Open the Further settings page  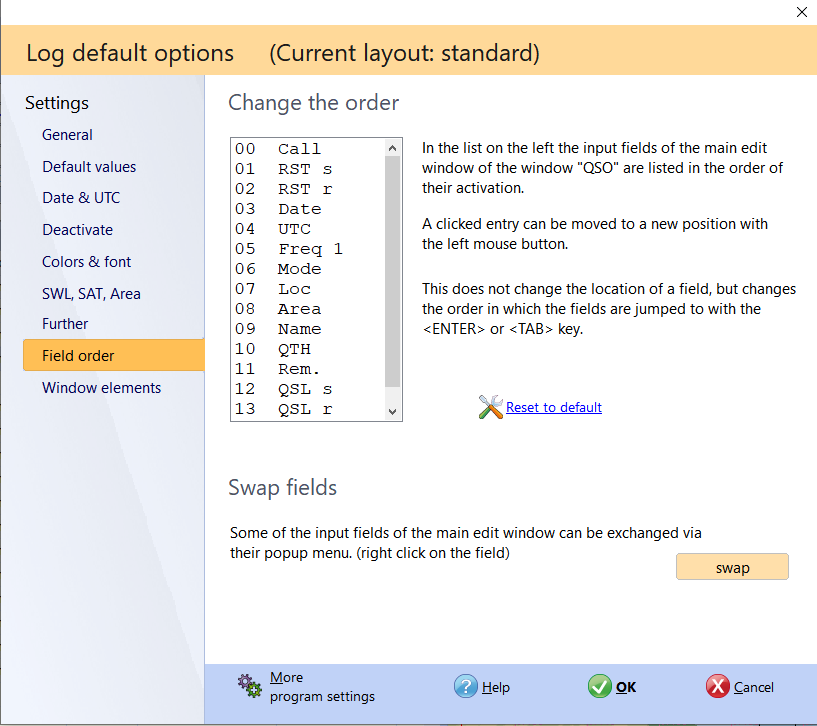(65, 324)
